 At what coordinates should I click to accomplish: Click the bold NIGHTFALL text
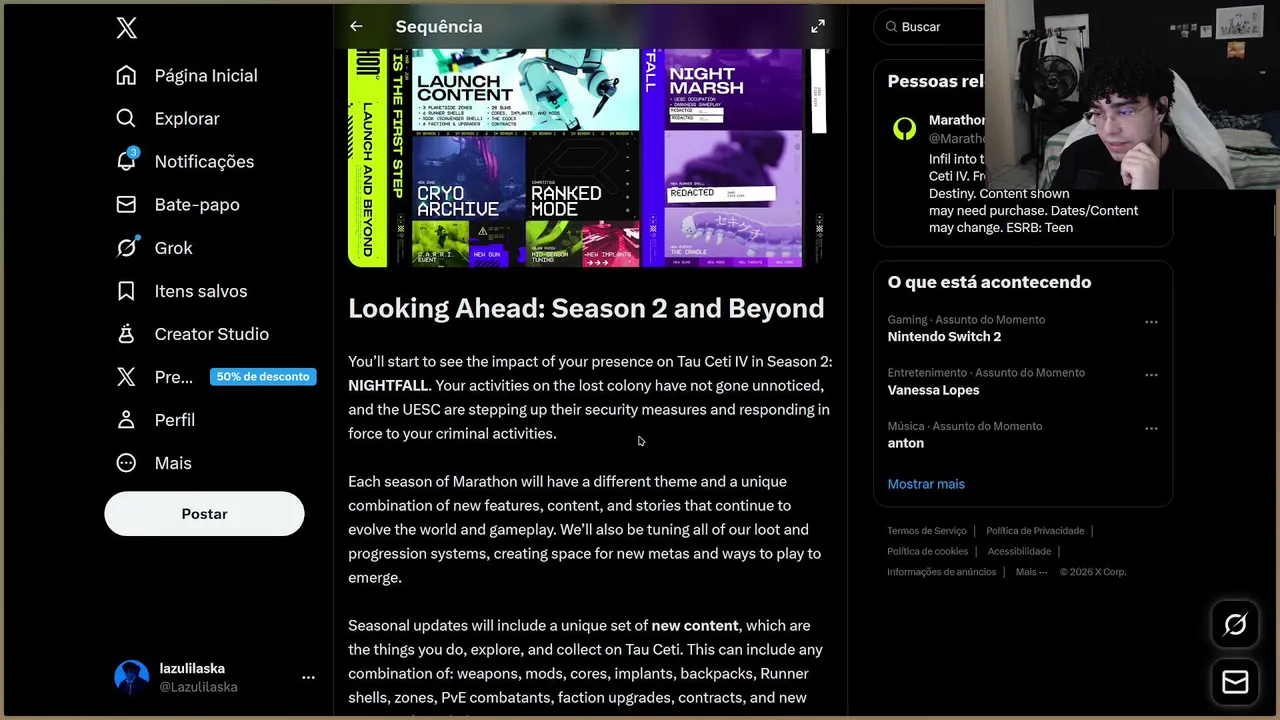pyautogui.click(x=388, y=385)
